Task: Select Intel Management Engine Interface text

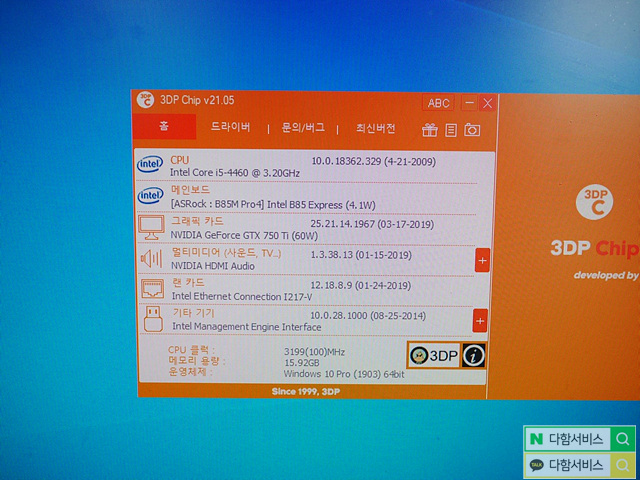Action: [x=247, y=327]
